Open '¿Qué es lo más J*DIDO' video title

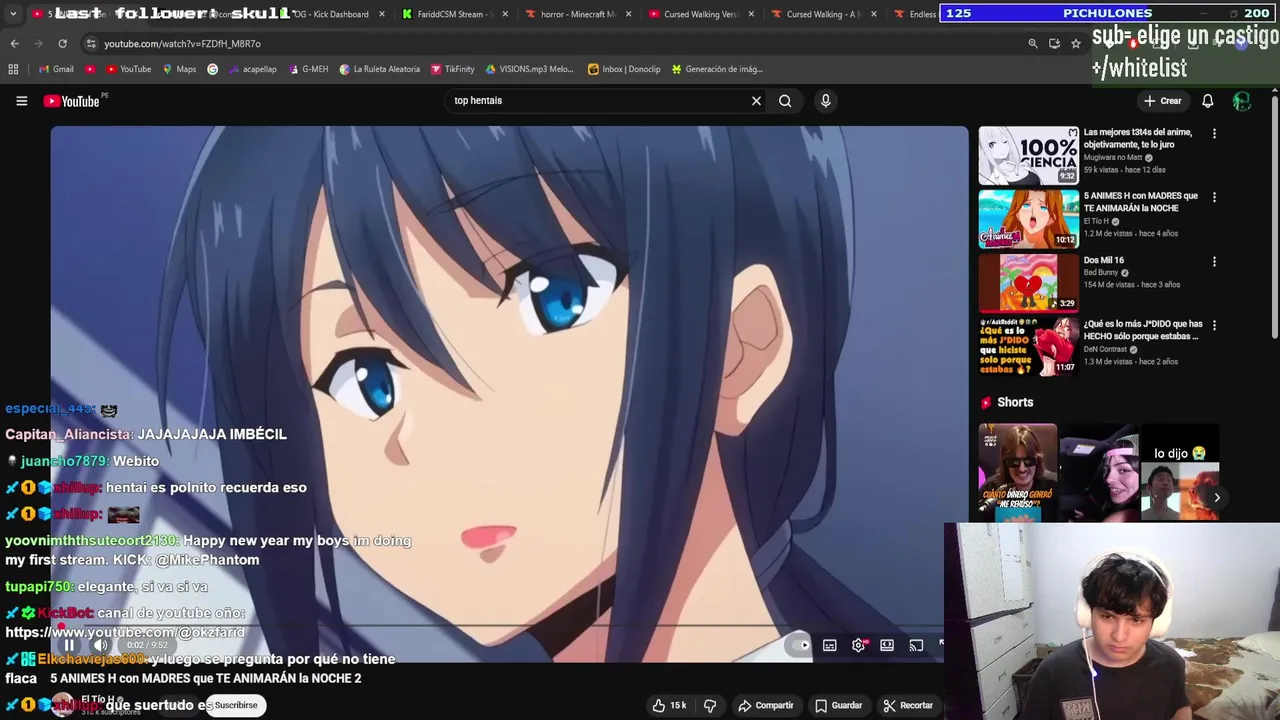(x=1143, y=330)
